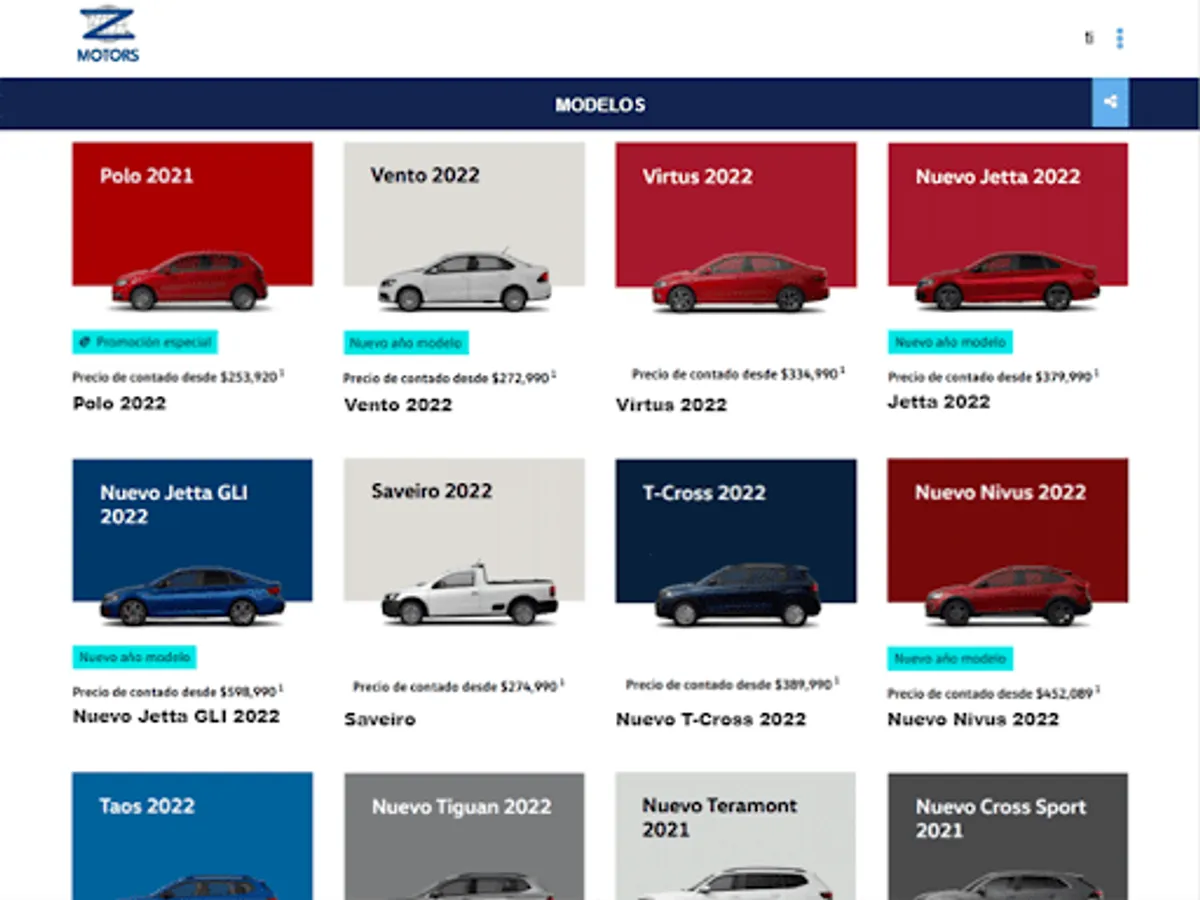The width and height of the screenshot is (1200, 900).
Task: Select the Virtus 2022 title link
Action: click(x=671, y=405)
